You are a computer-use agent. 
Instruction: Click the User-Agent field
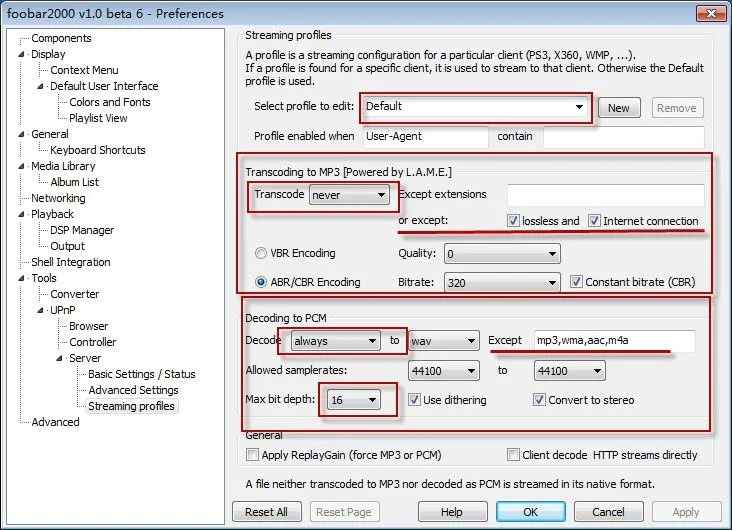[426, 136]
